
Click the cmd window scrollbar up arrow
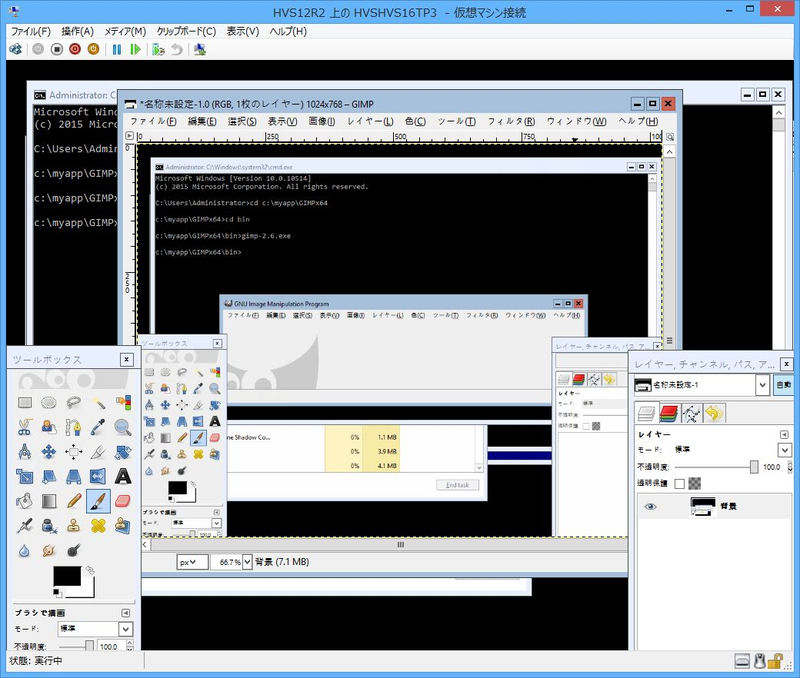point(779,112)
